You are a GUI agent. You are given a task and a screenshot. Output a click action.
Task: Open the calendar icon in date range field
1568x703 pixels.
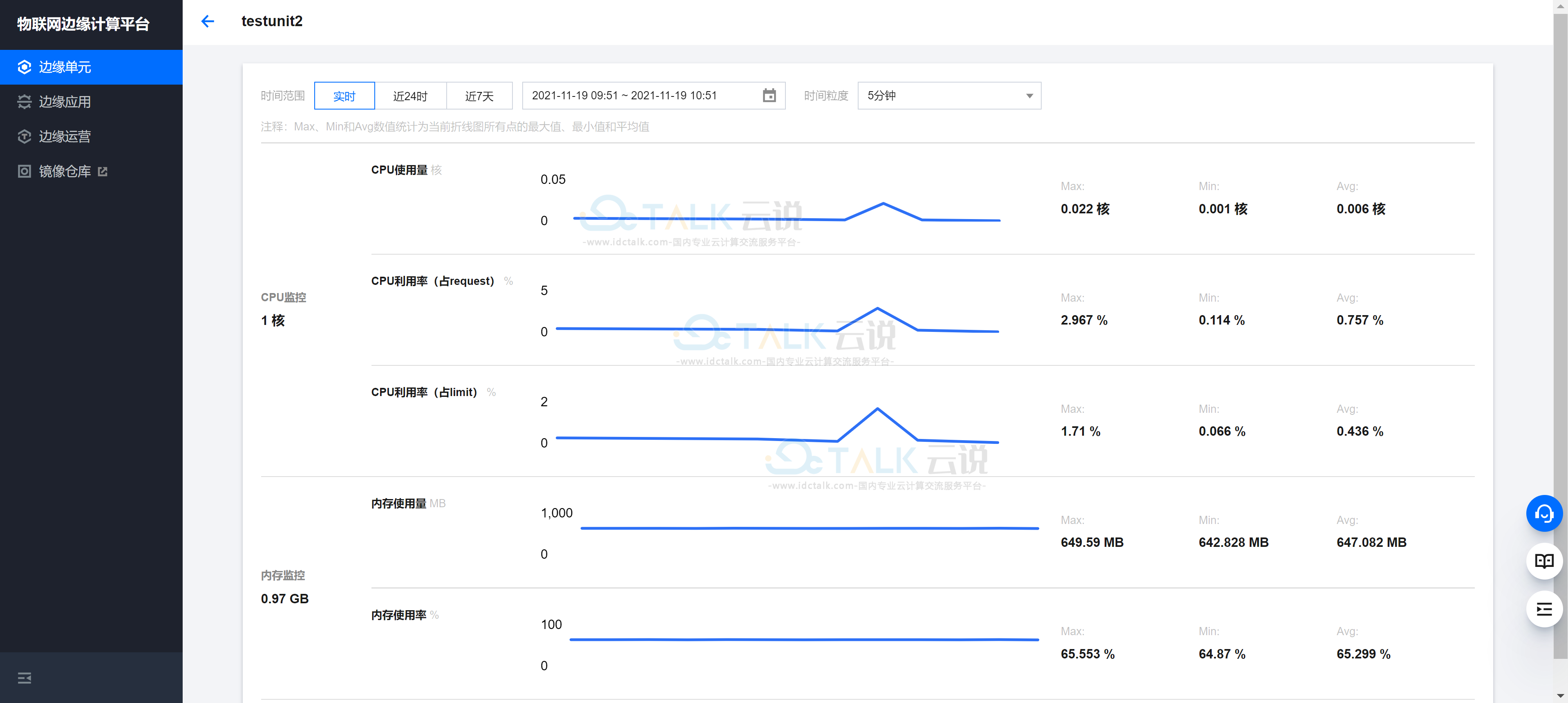(x=769, y=96)
